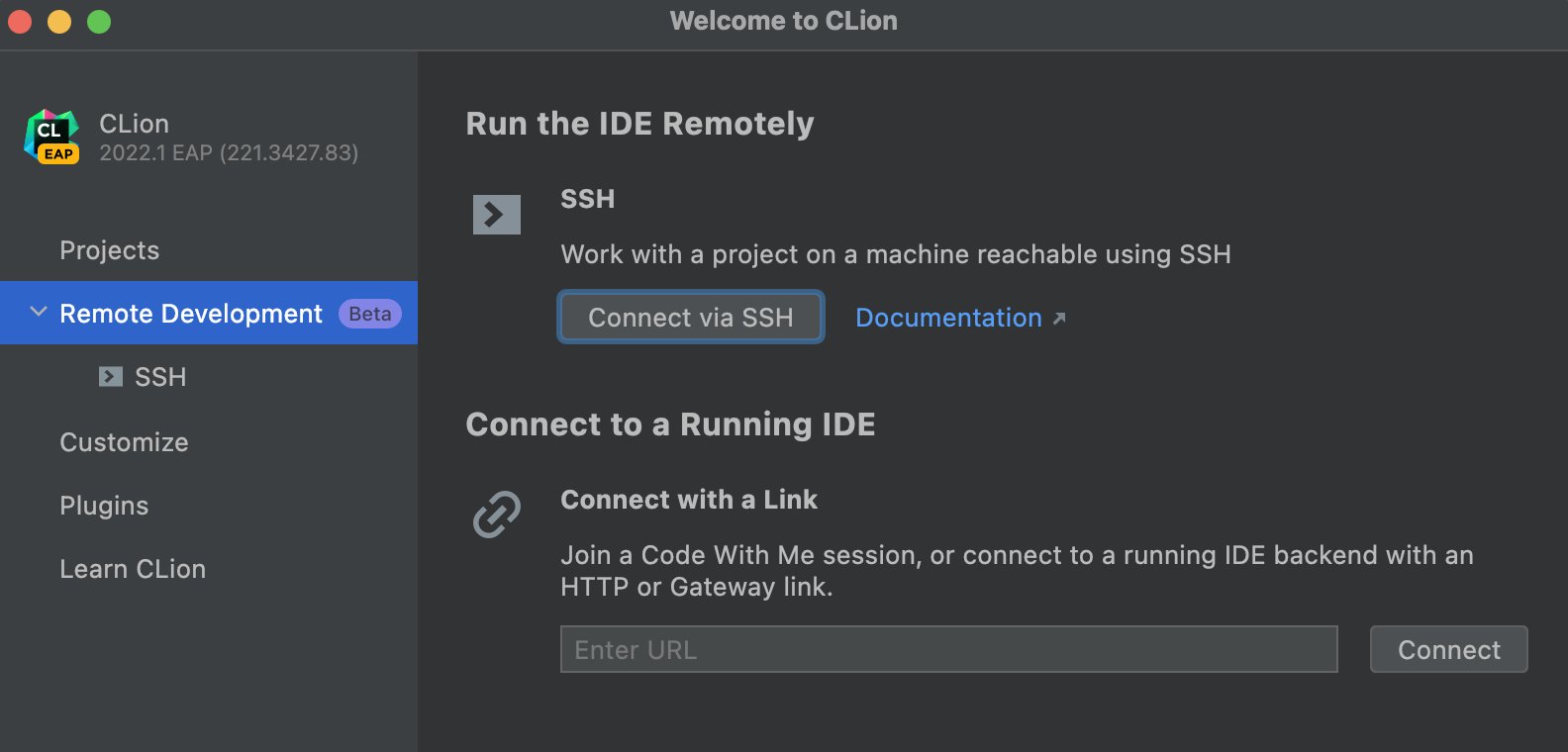Minimize the window with yellow button

(x=59, y=21)
